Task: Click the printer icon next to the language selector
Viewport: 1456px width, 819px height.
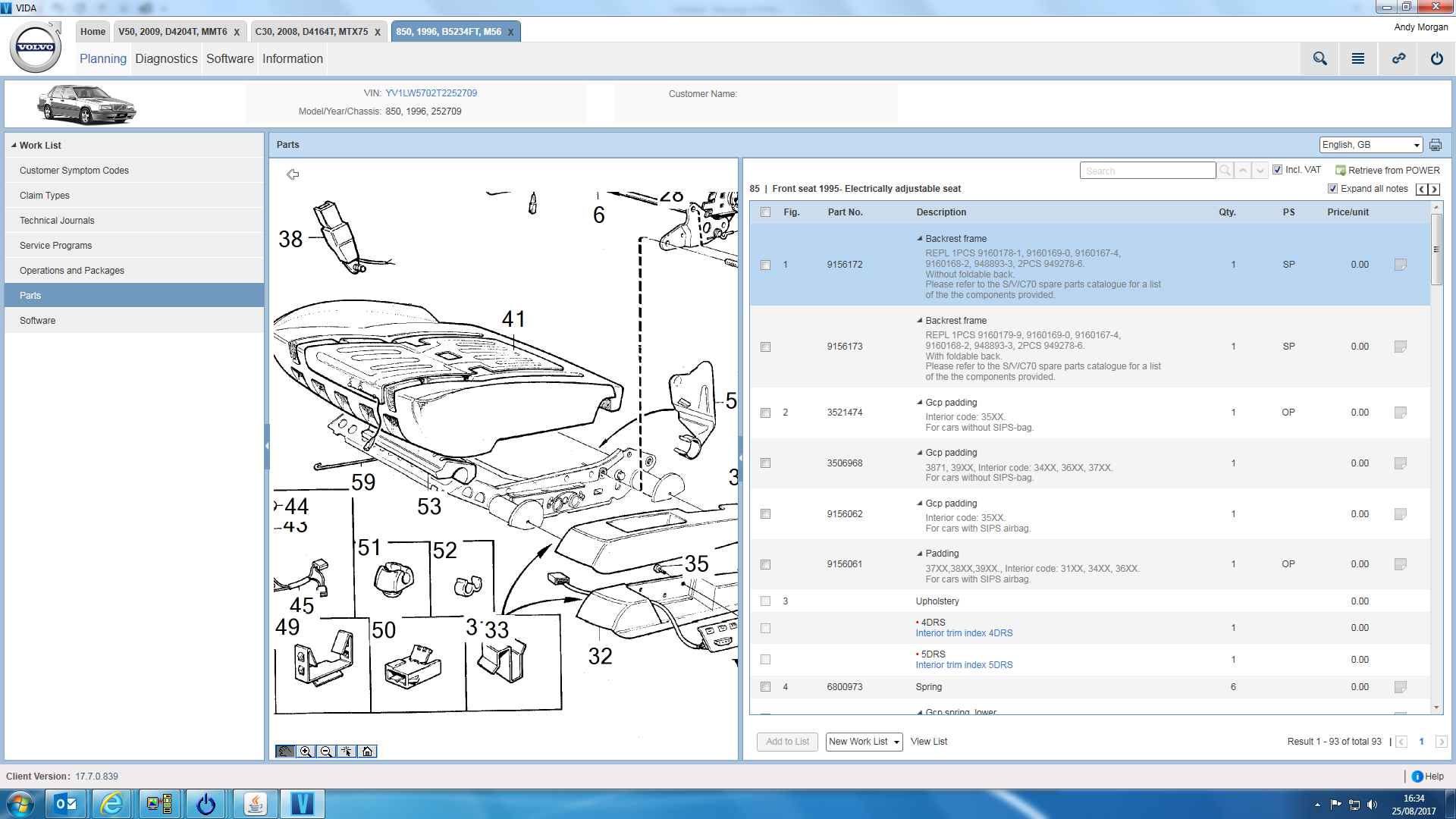Action: tap(1436, 145)
